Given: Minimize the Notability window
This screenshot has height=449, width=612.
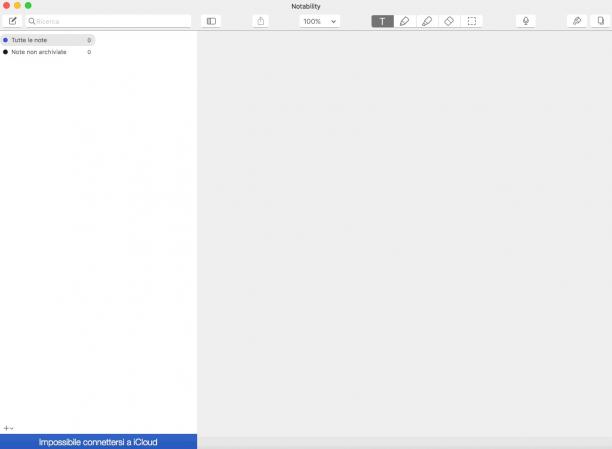Looking at the screenshot, I should (x=17, y=5).
